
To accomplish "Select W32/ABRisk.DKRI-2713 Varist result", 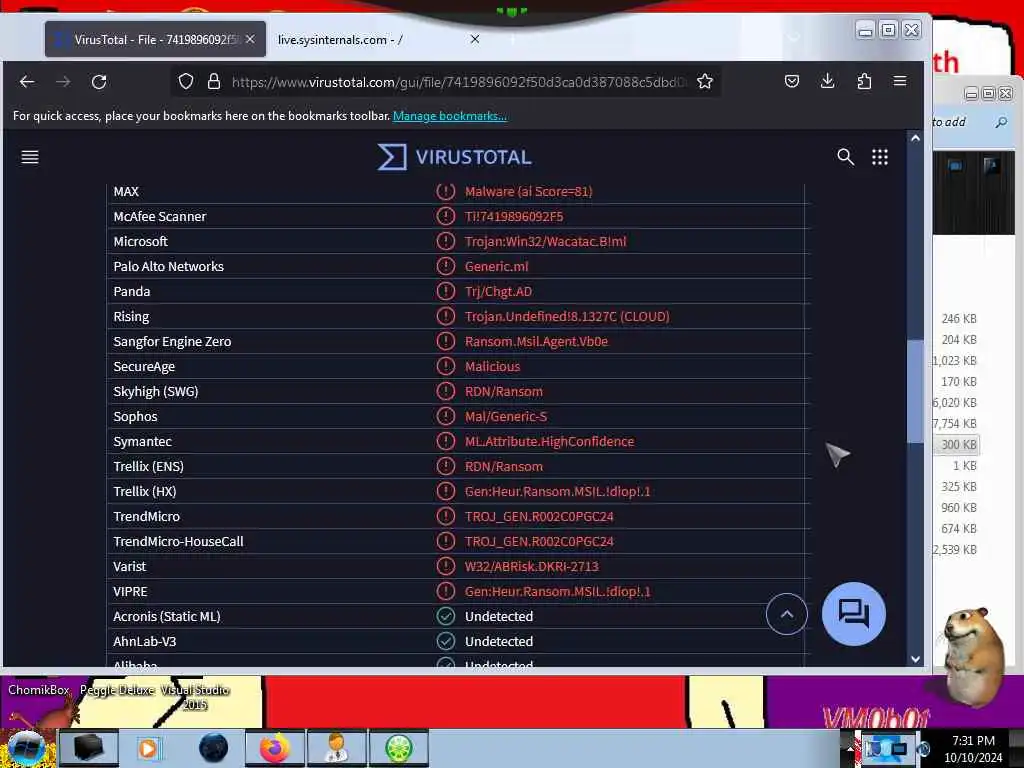I will pos(532,566).
